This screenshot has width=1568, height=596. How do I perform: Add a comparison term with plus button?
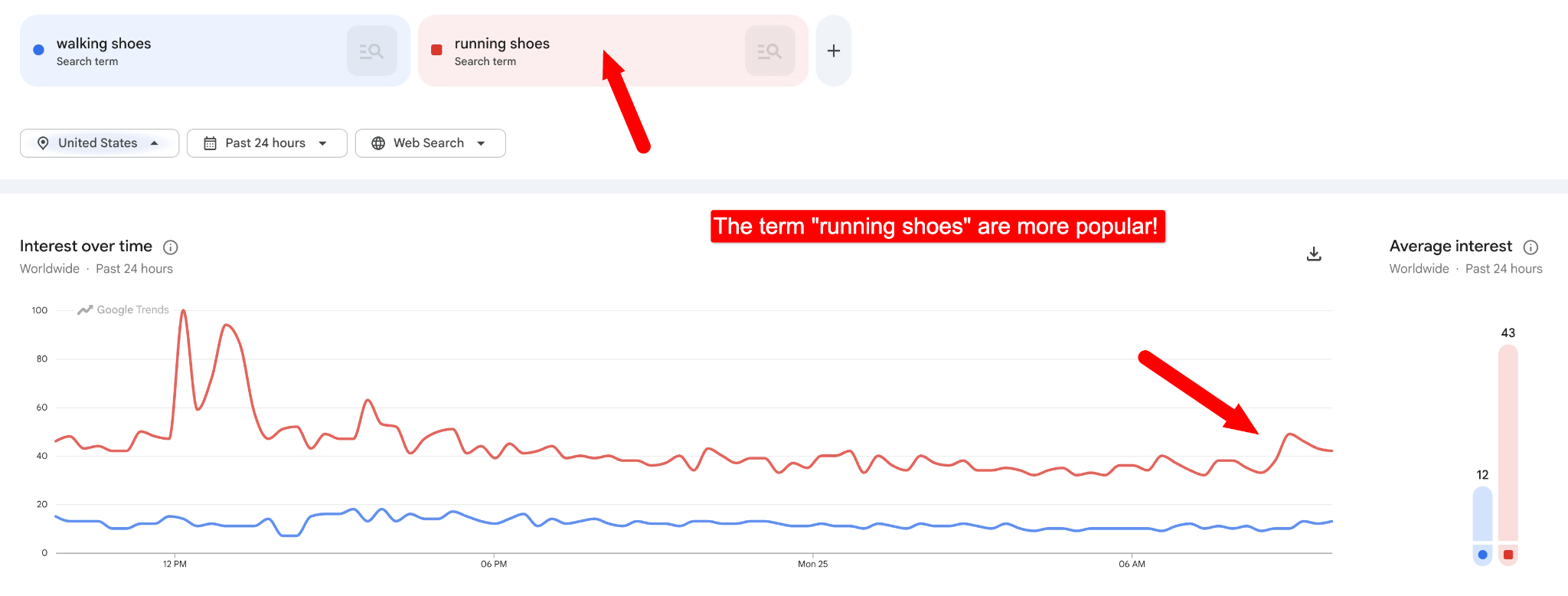pyautogui.click(x=834, y=51)
